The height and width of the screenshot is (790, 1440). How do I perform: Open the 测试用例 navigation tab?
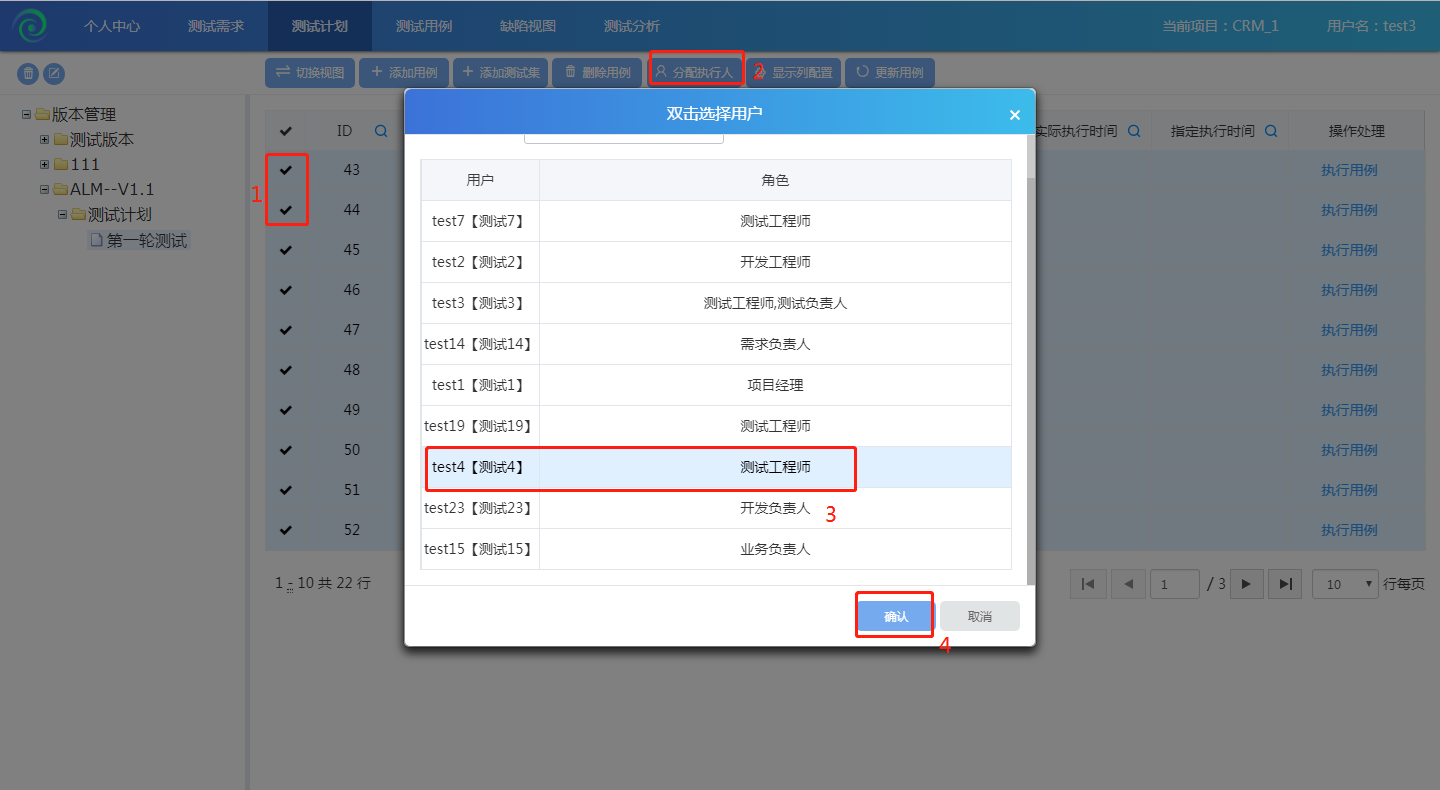point(423,26)
